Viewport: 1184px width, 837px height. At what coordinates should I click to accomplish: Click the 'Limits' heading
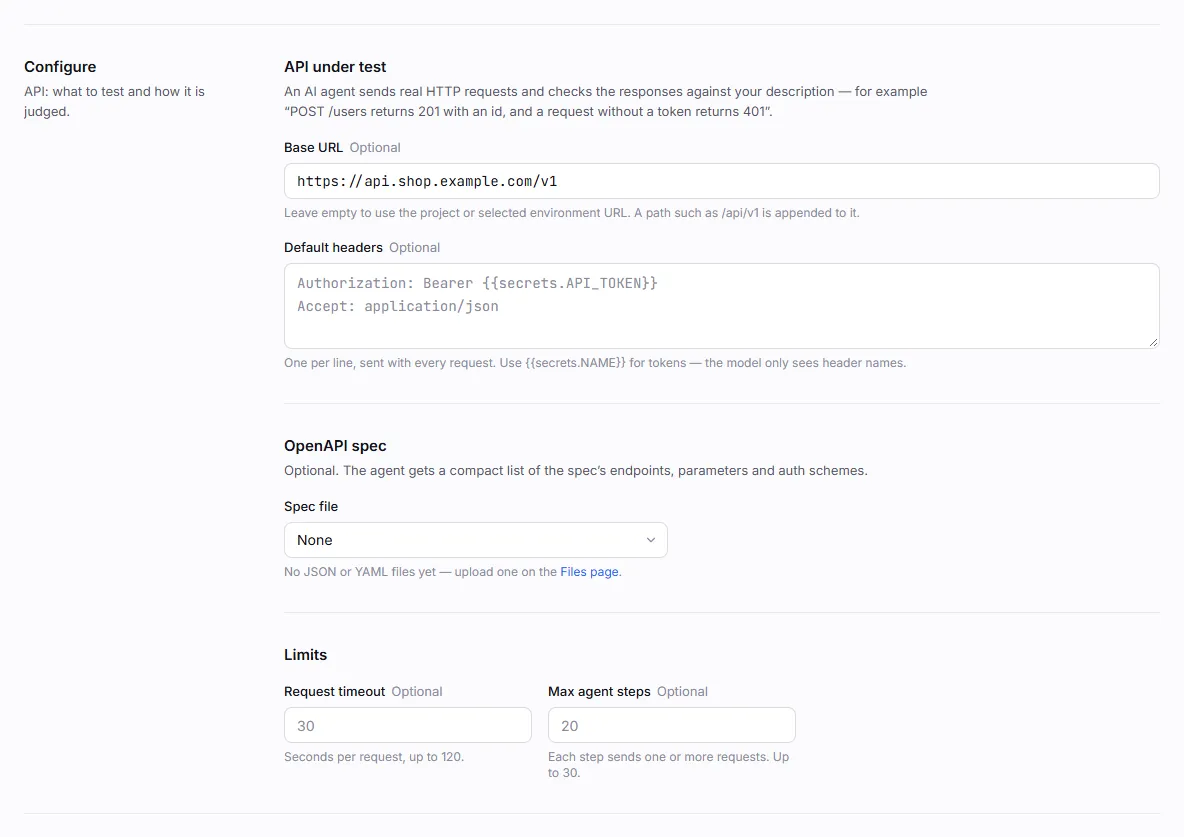pos(305,655)
